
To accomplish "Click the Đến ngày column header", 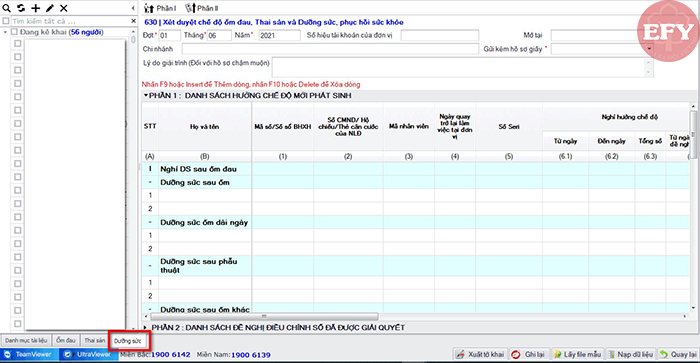I will click(x=612, y=141).
